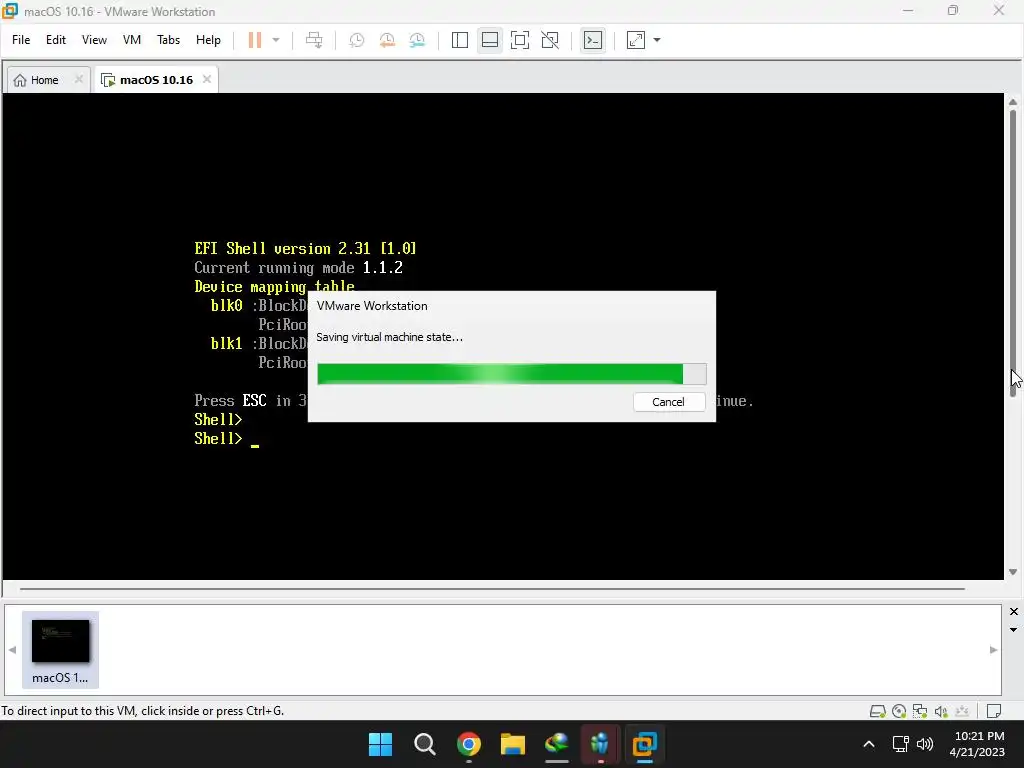Open the Help menu
This screenshot has width=1024, height=768.
(x=208, y=40)
